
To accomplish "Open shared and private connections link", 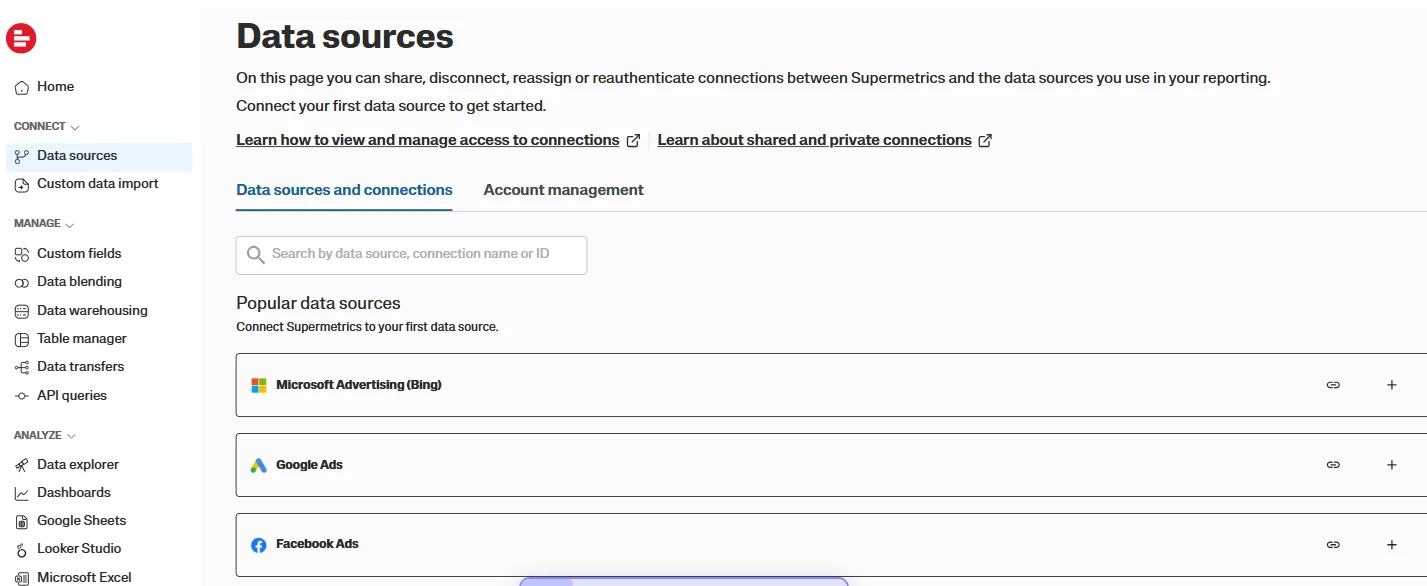I will 814,140.
